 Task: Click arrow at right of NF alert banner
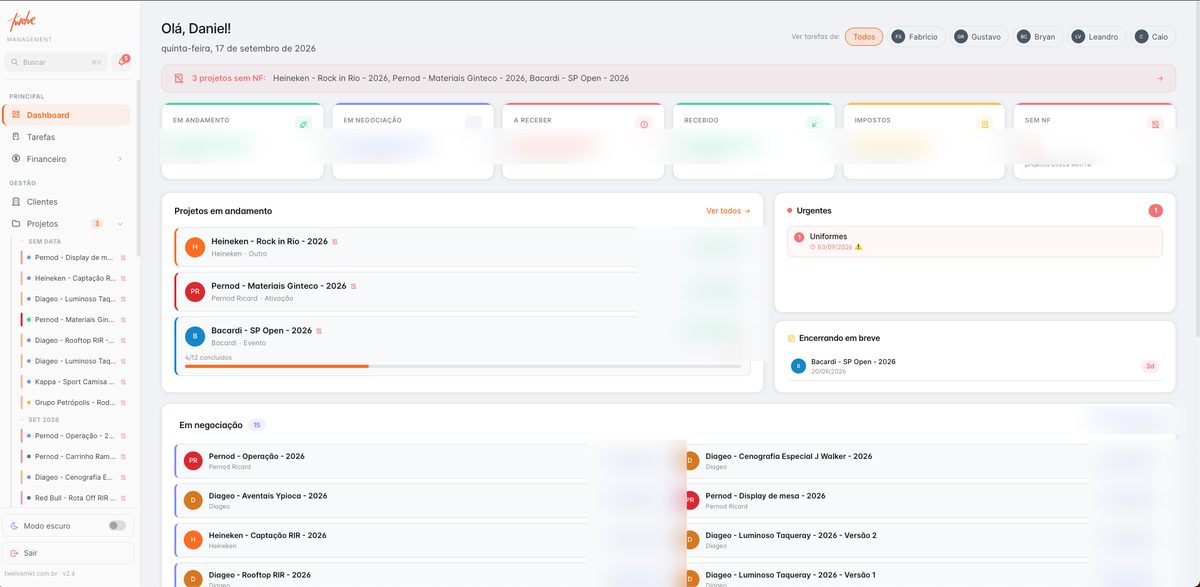click(x=1159, y=78)
